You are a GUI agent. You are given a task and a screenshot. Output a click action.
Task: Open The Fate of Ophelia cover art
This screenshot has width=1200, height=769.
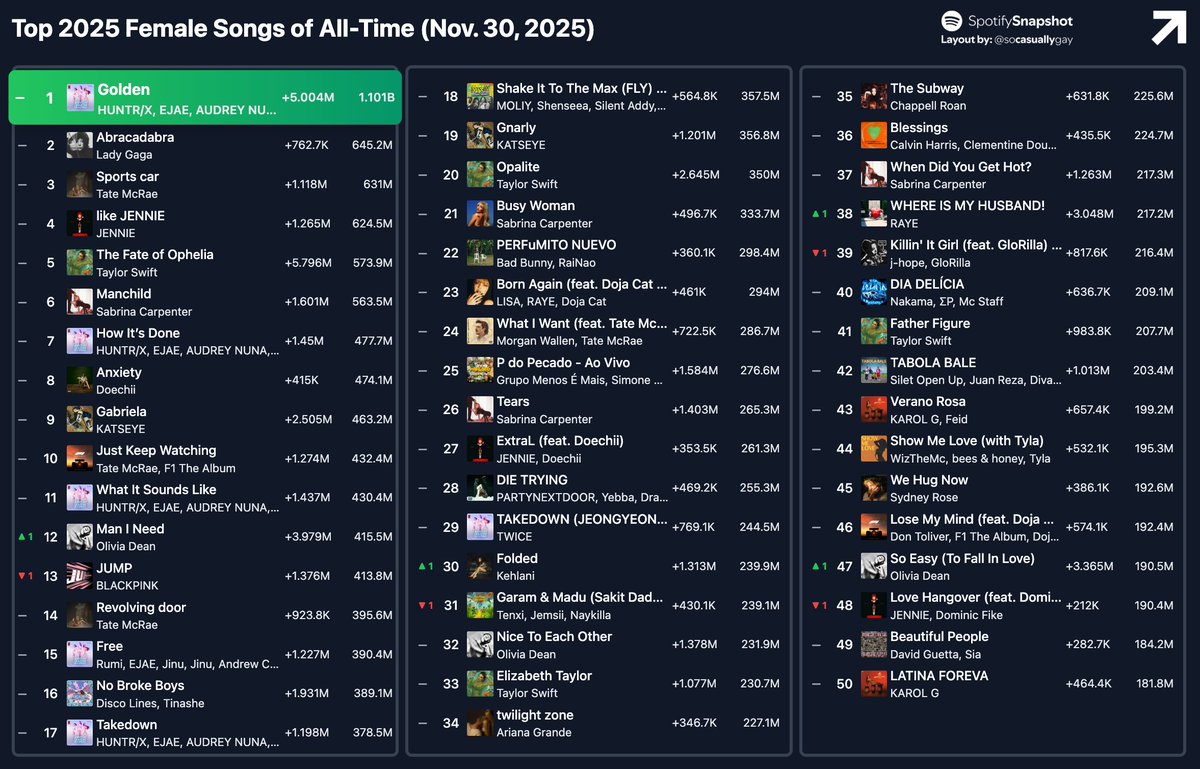[80, 262]
